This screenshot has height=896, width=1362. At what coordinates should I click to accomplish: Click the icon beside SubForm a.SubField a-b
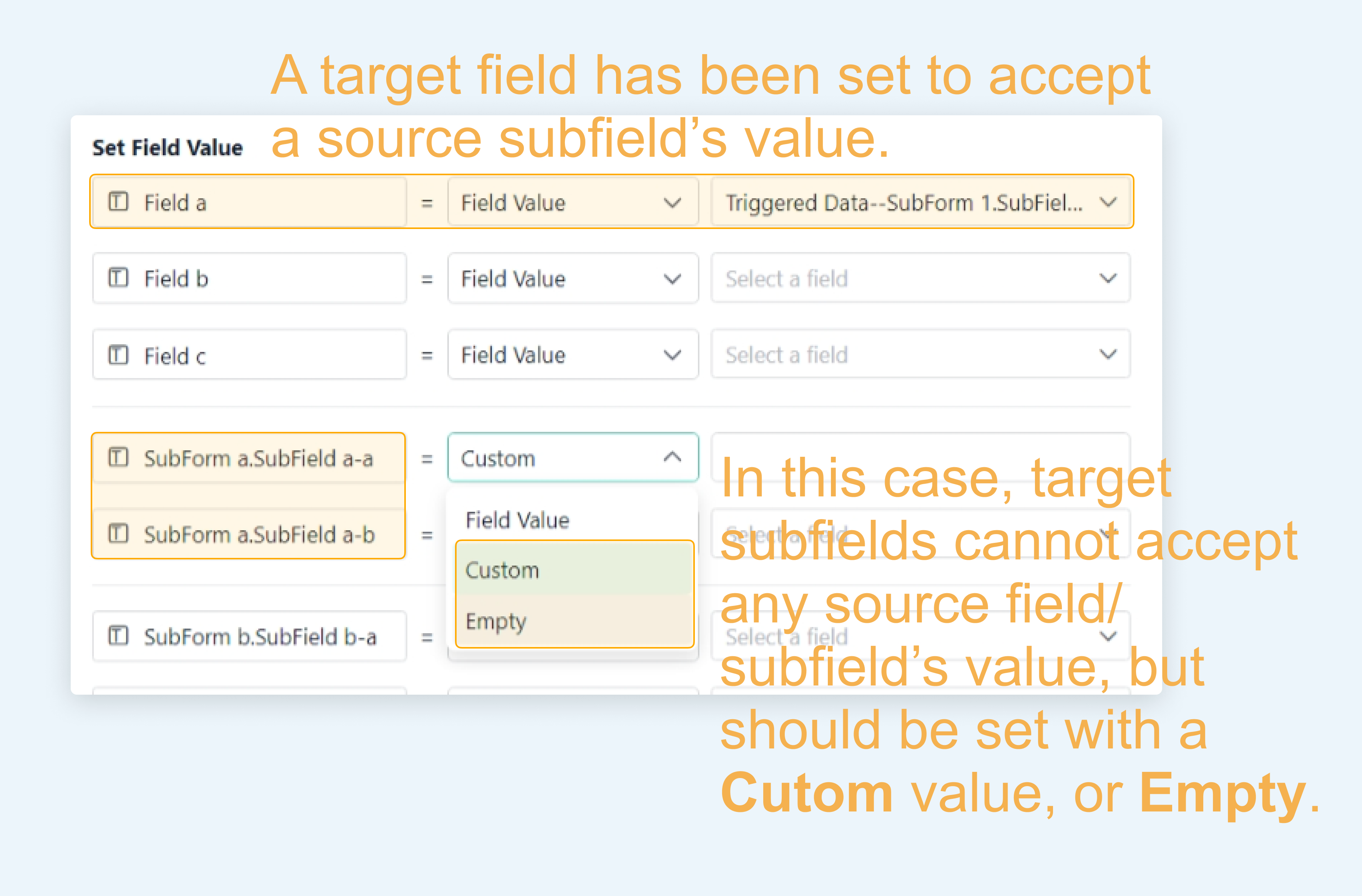(118, 534)
